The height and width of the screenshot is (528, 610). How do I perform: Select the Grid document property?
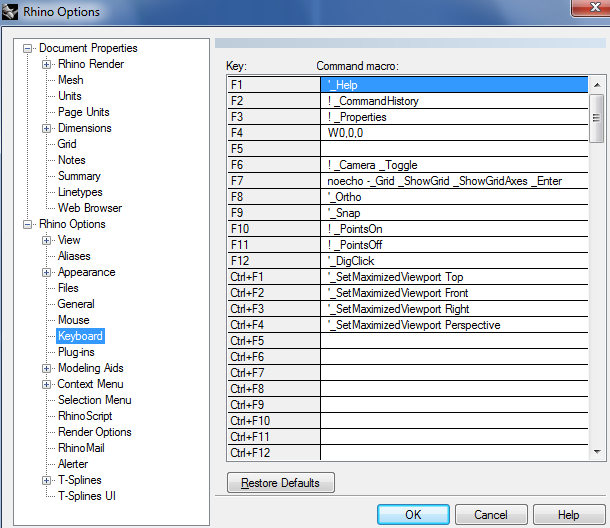(67, 144)
